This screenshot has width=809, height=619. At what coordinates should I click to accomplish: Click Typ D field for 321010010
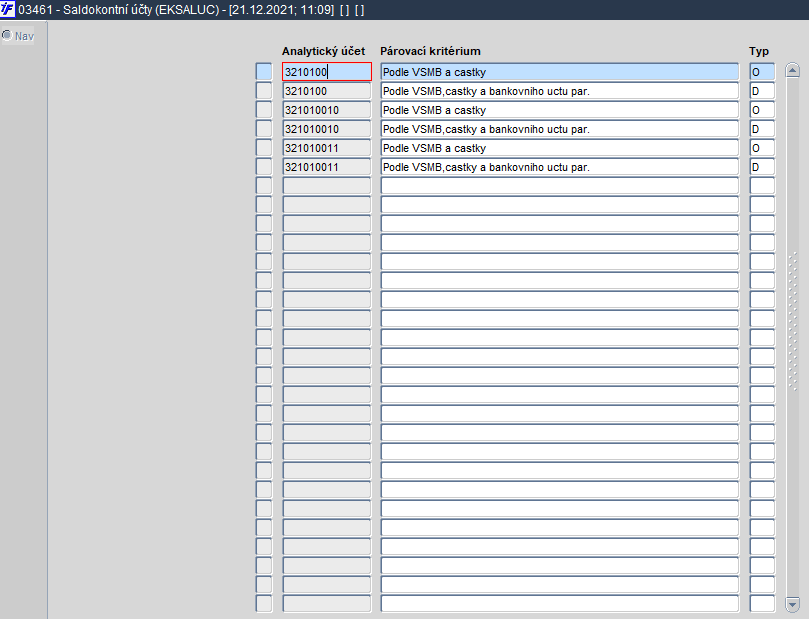(x=762, y=129)
